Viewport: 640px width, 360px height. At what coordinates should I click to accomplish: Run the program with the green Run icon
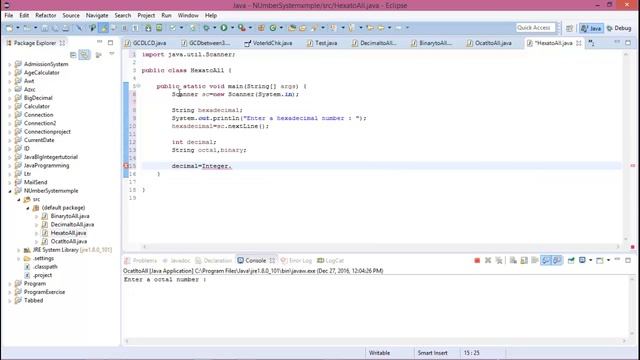pos(224,28)
